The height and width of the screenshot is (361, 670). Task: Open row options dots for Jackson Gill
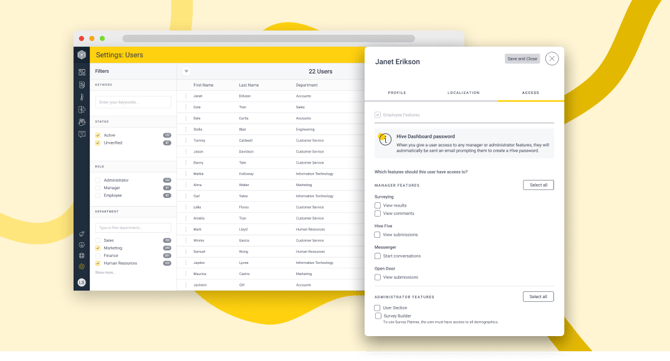coord(186,285)
